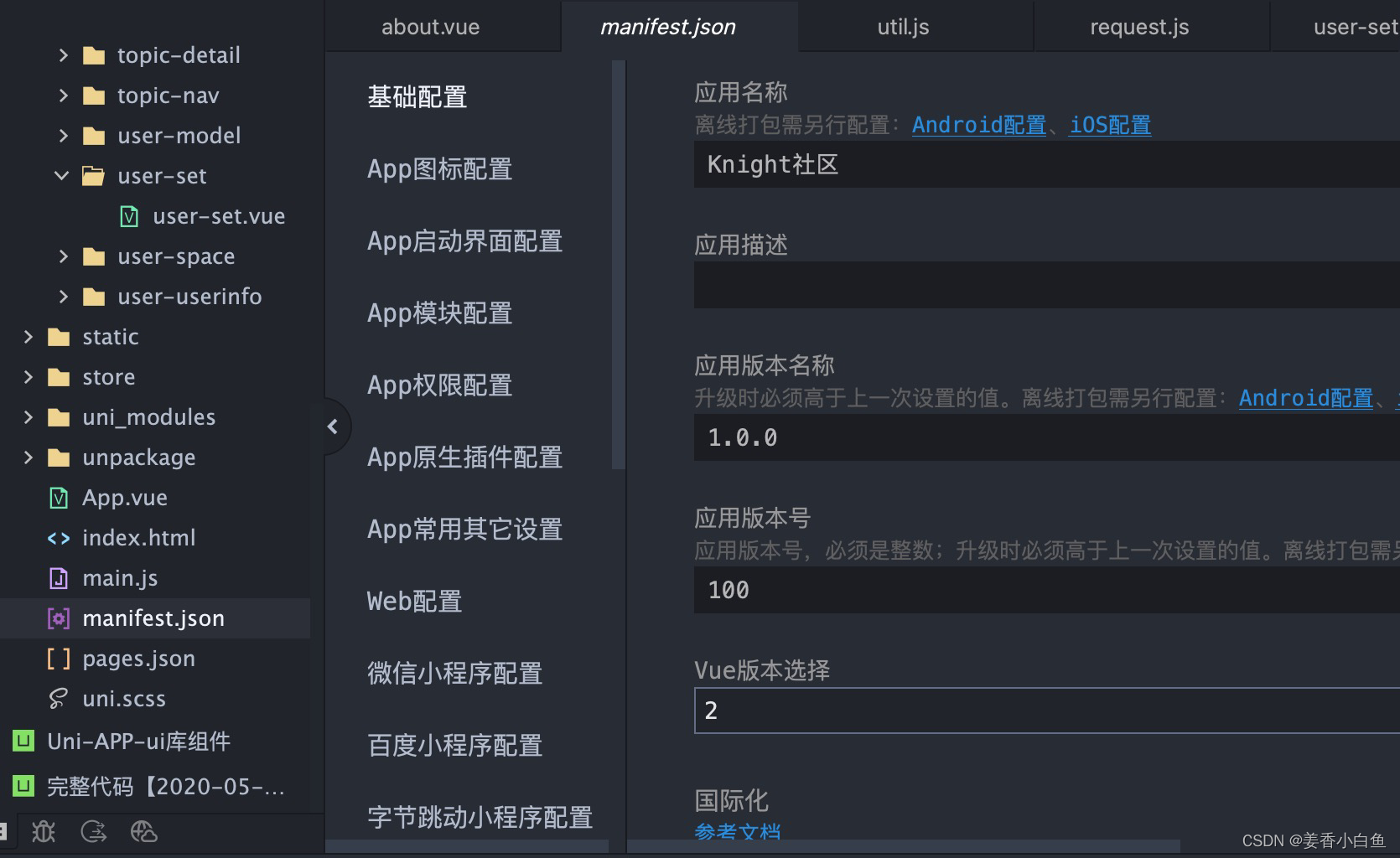Click the index.html code brackets icon
The width and height of the screenshot is (1400, 858).
tap(59, 538)
